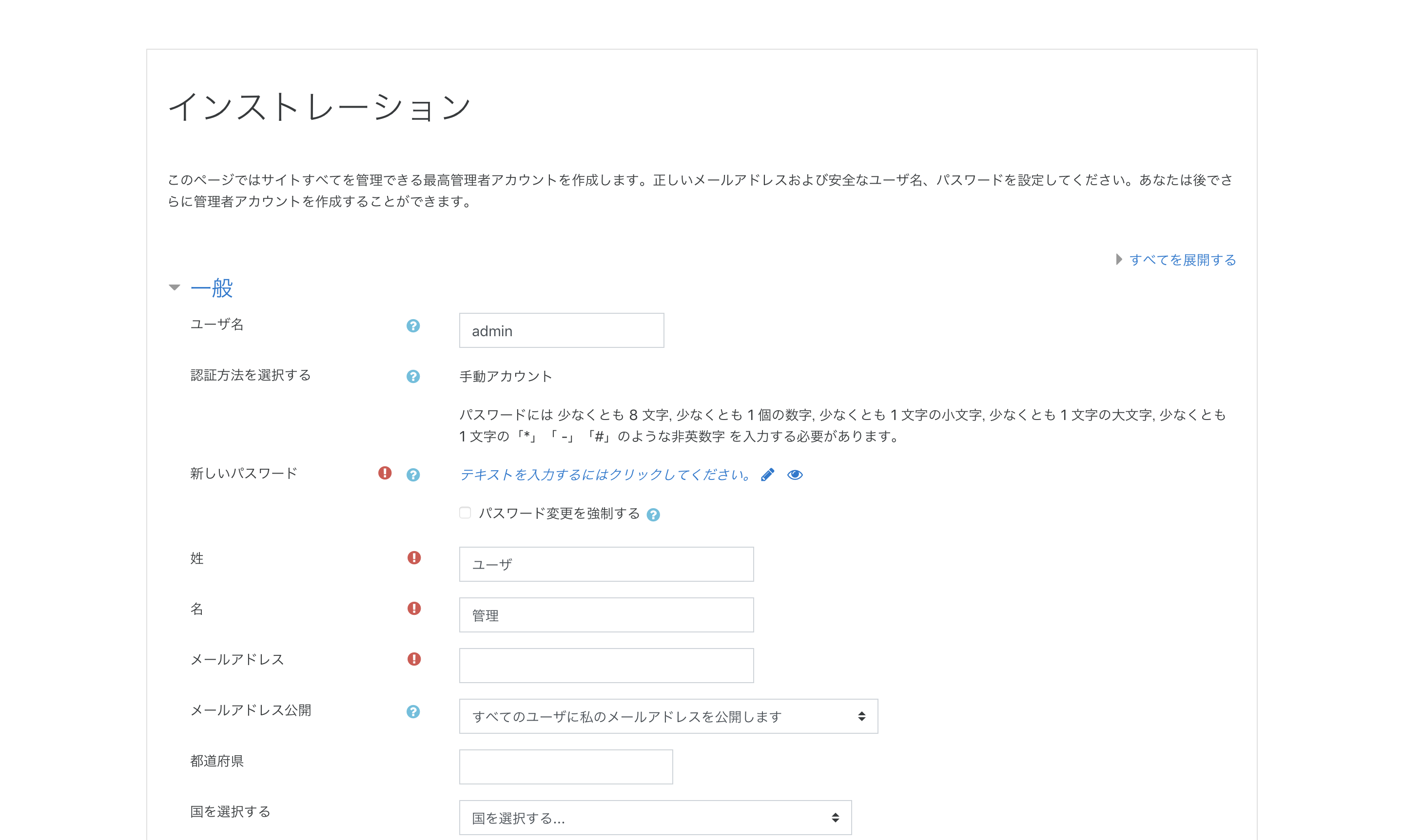Image resolution: width=1403 pixels, height=840 pixels.
Task: Click the empty メールアドレス field
Action: pyautogui.click(x=606, y=665)
